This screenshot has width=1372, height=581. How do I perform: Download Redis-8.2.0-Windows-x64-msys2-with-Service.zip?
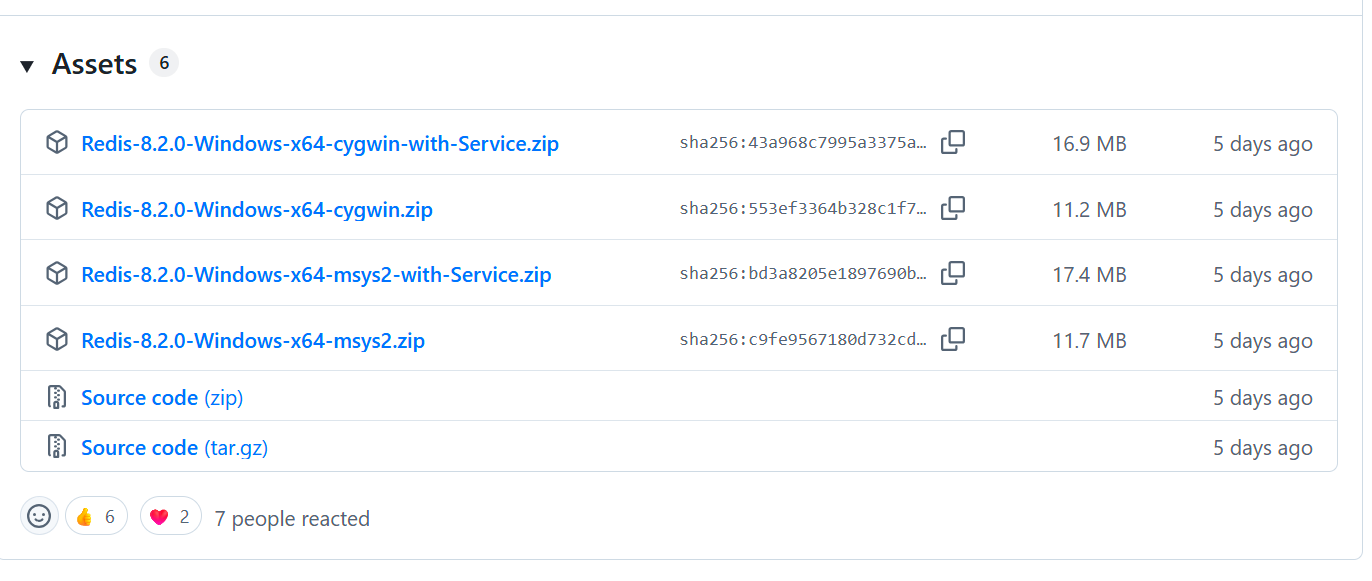click(316, 275)
